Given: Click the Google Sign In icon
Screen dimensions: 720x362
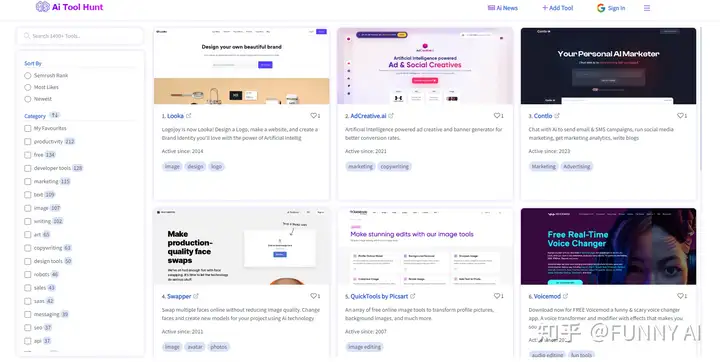Looking at the screenshot, I should [601, 8].
